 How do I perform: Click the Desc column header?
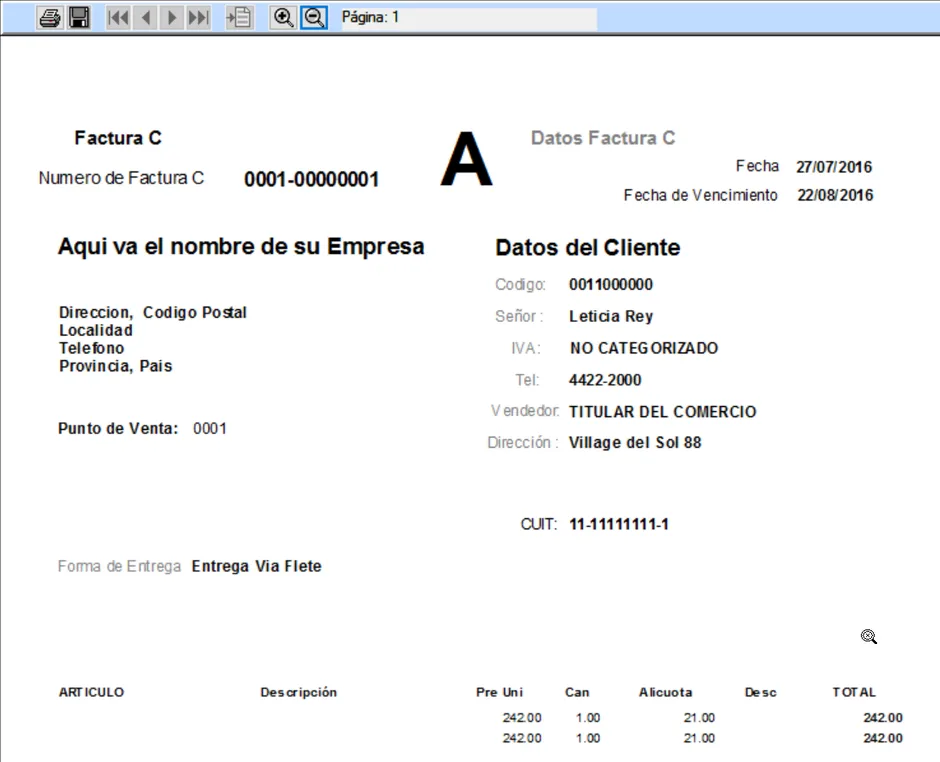(761, 692)
